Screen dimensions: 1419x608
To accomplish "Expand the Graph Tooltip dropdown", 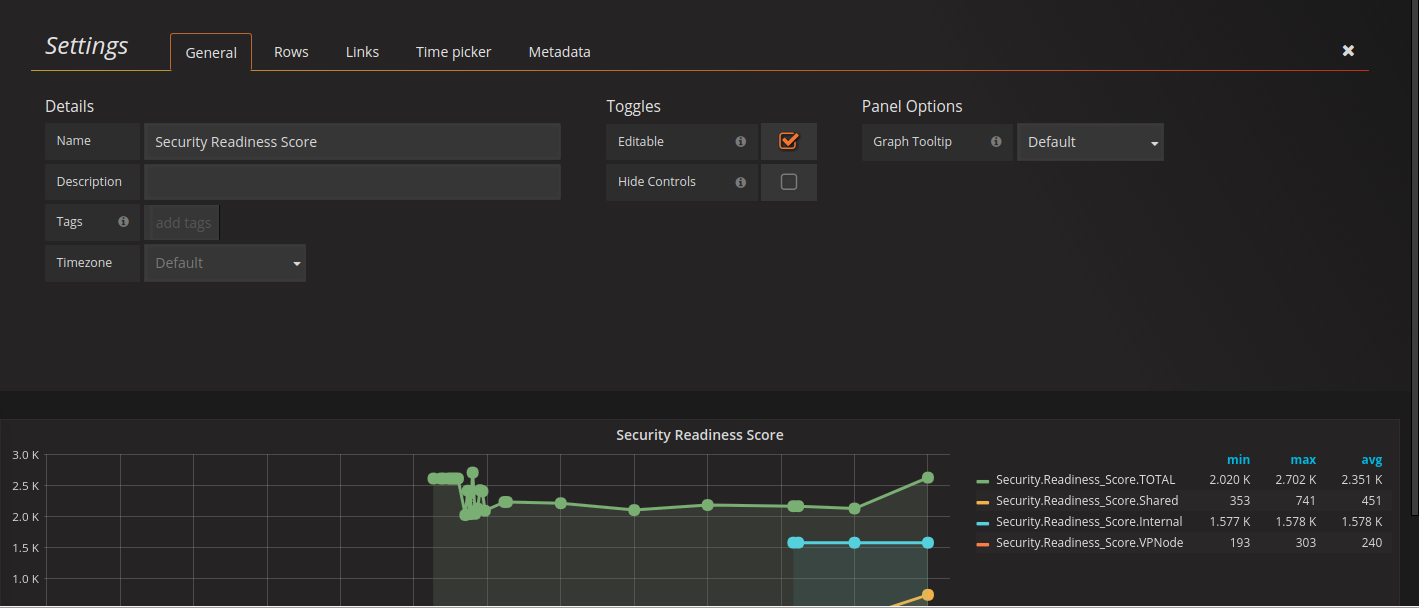I will [x=1090, y=142].
